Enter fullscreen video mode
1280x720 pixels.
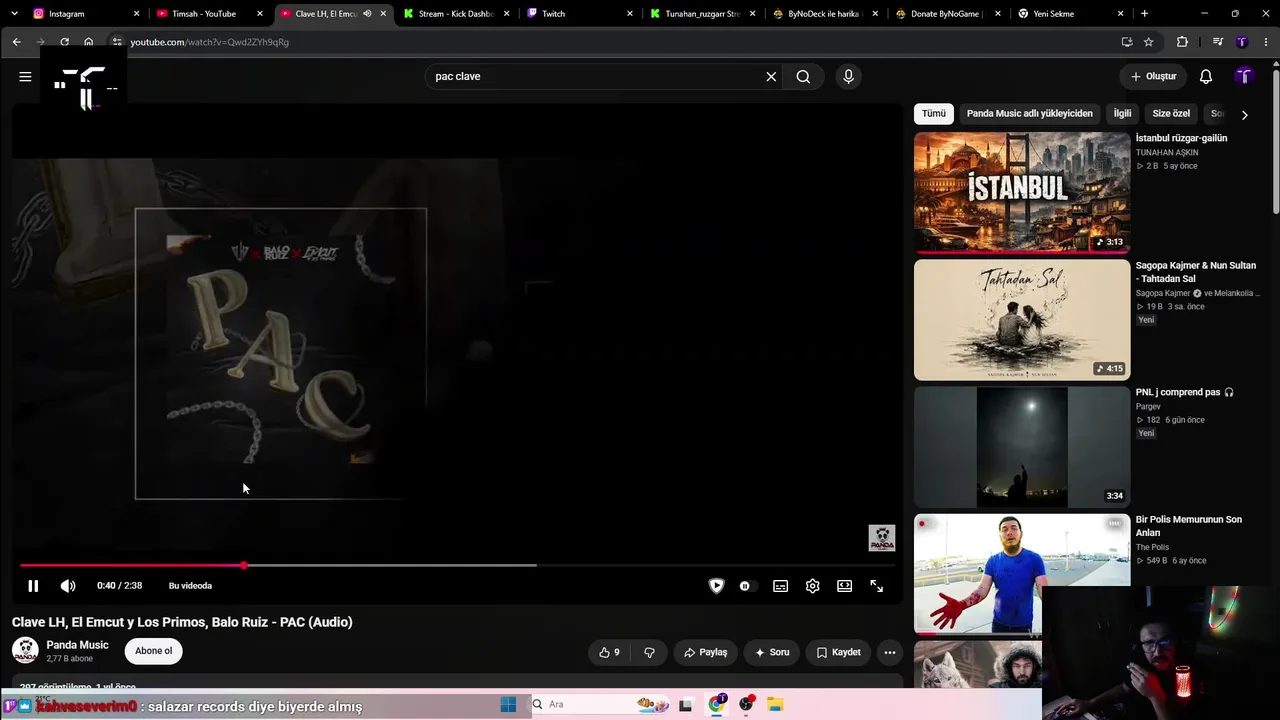pos(876,586)
